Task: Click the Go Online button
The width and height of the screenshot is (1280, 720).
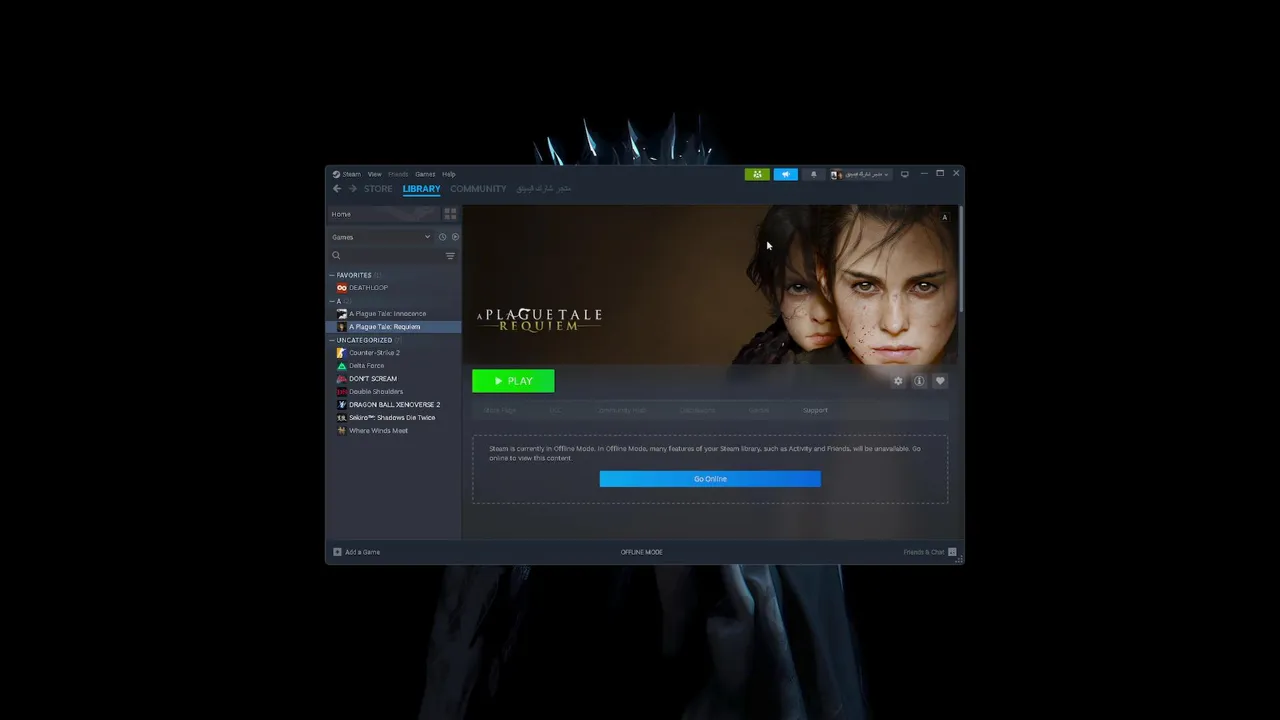Action: [x=710, y=479]
